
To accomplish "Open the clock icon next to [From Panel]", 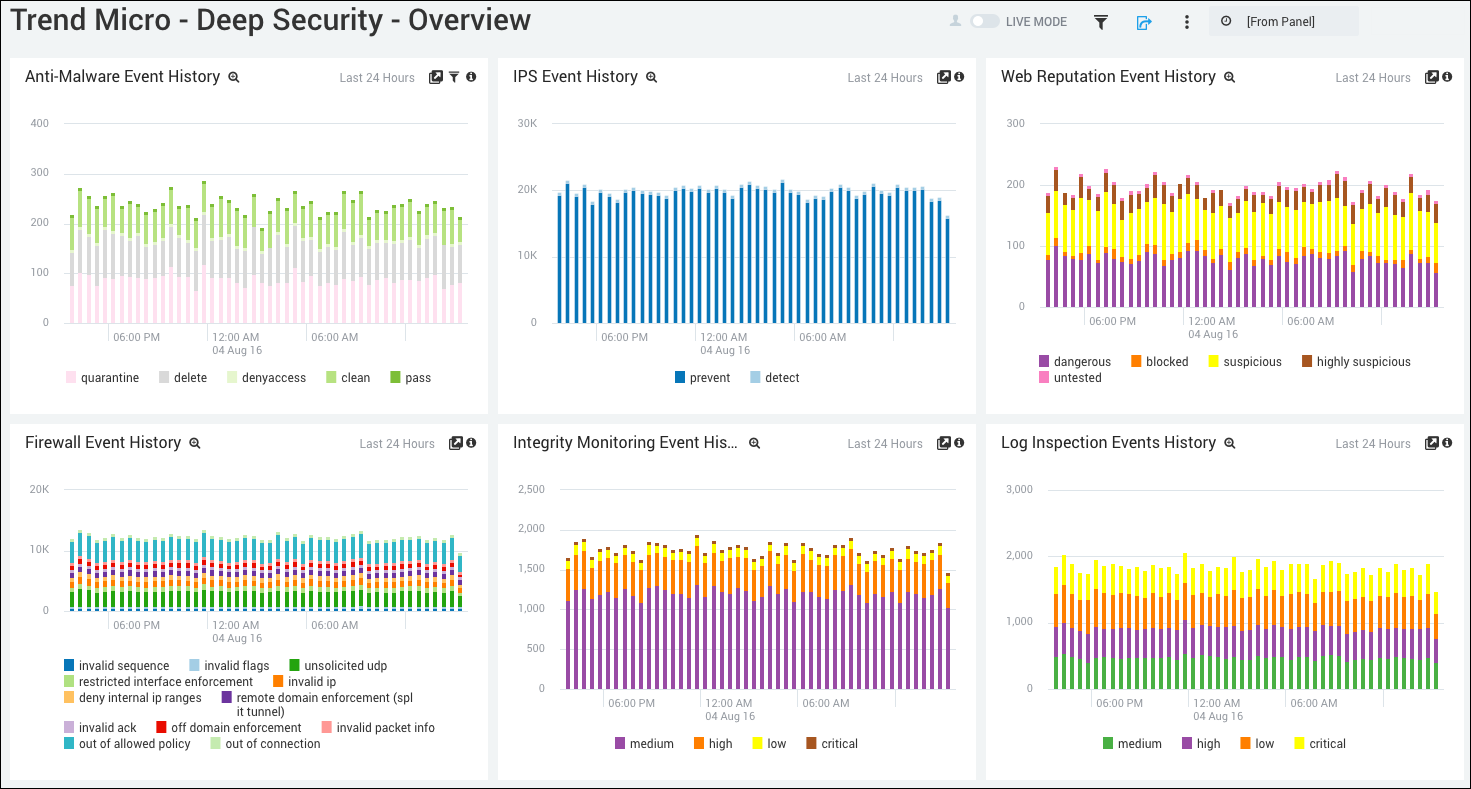I will click(x=1227, y=20).
